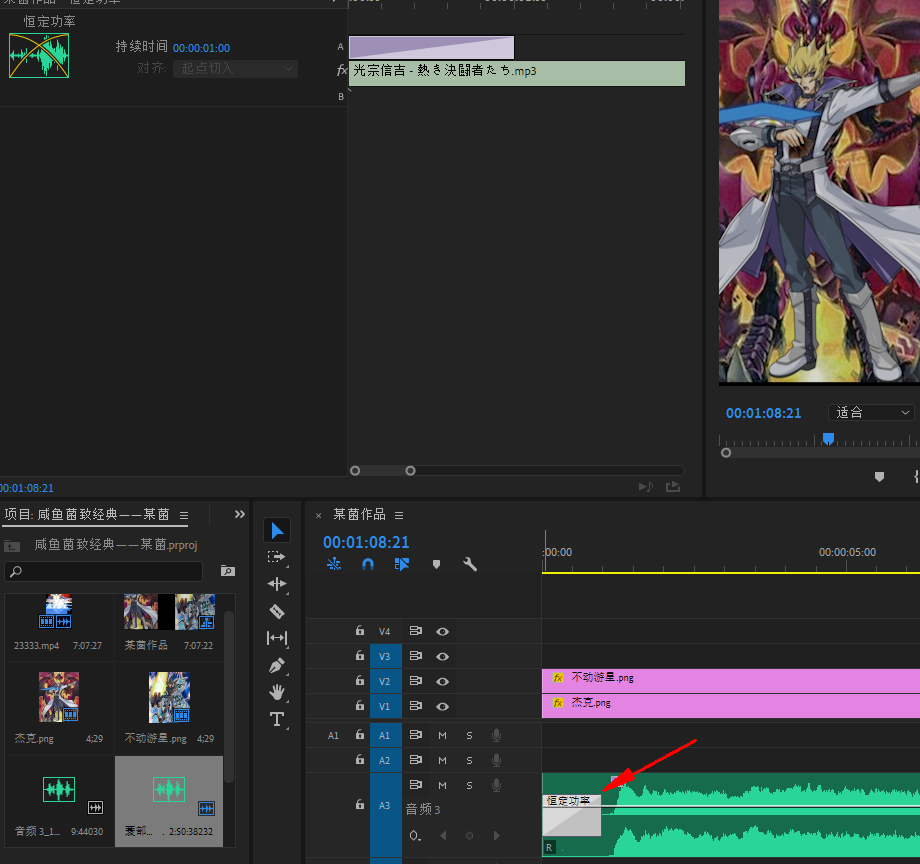
Task: Hide V3 track output eye
Action: point(442,656)
